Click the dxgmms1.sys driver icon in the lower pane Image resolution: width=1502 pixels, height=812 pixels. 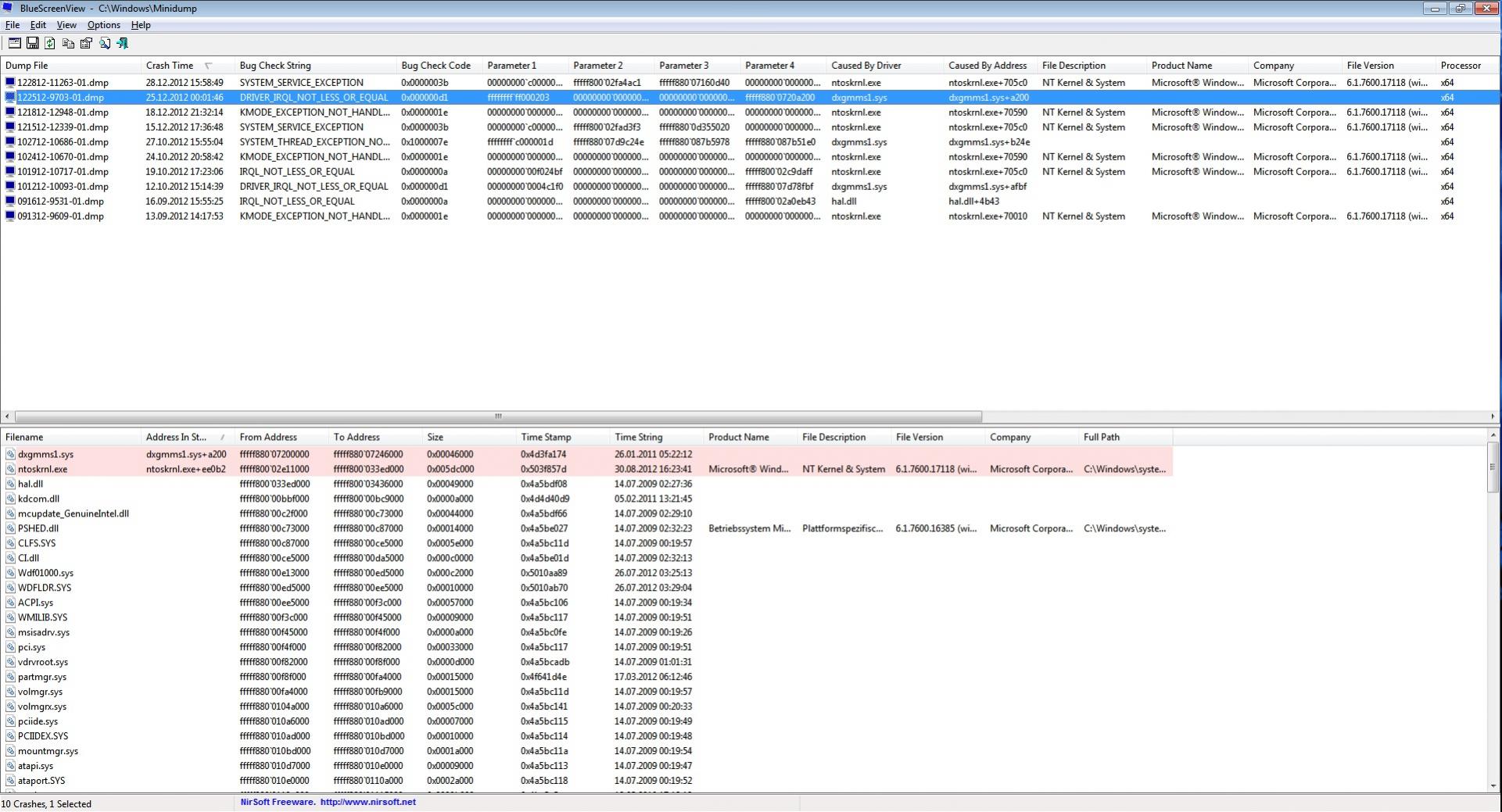pyautogui.click(x=10, y=454)
